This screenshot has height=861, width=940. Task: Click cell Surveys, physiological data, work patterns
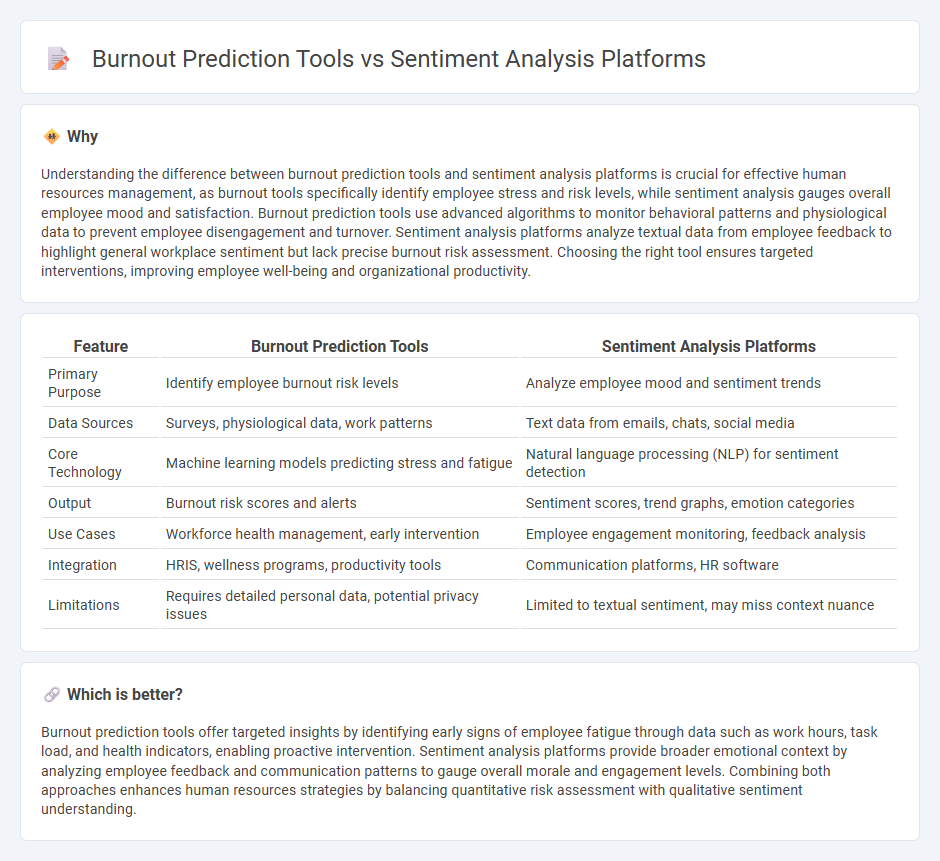(339, 423)
